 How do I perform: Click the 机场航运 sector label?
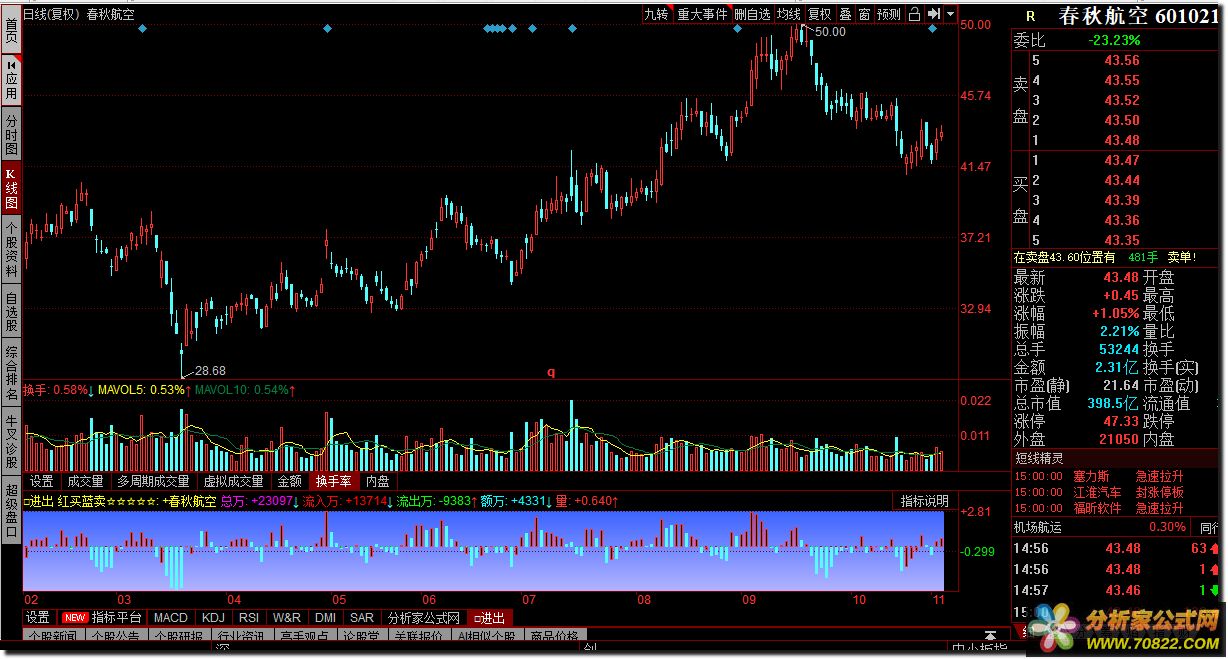click(1038, 526)
